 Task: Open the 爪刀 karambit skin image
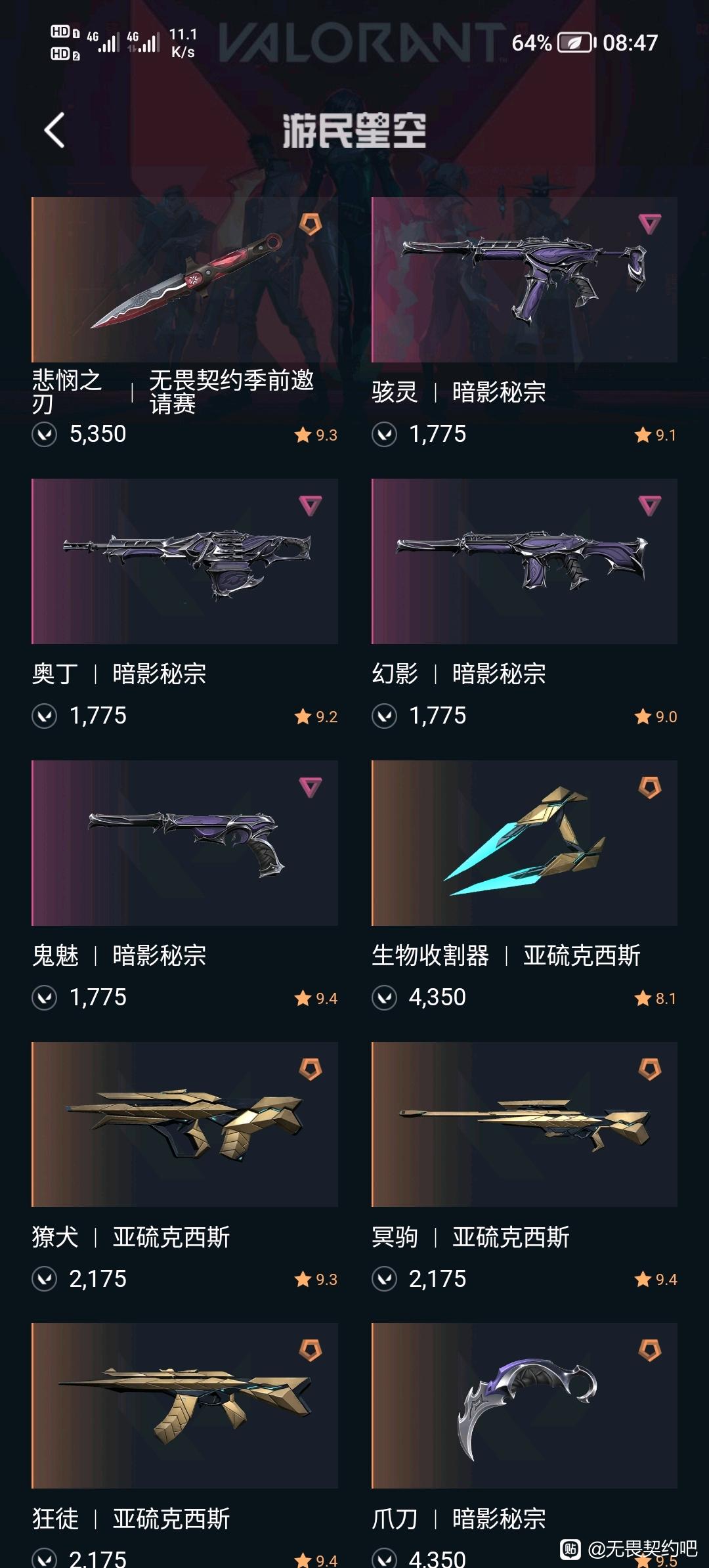525,1406
